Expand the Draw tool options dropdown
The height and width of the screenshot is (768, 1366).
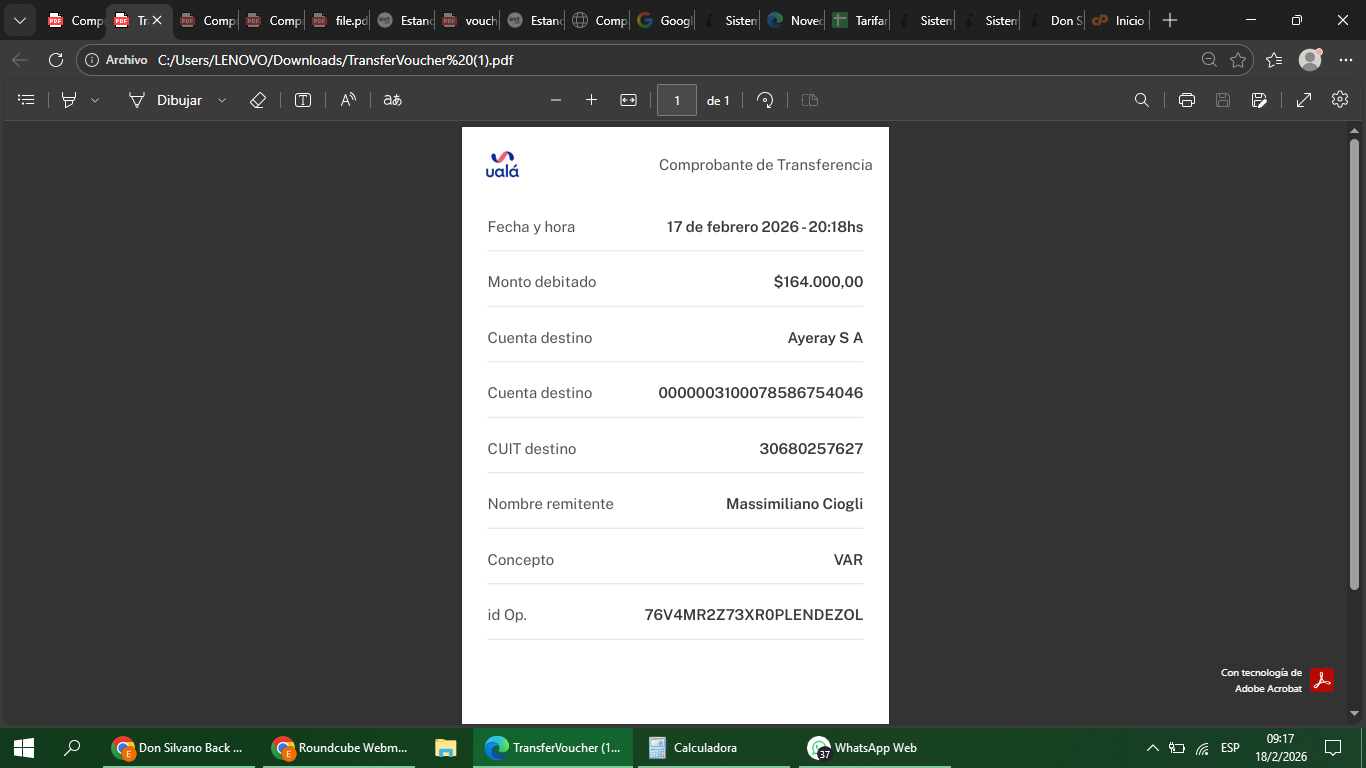click(222, 100)
